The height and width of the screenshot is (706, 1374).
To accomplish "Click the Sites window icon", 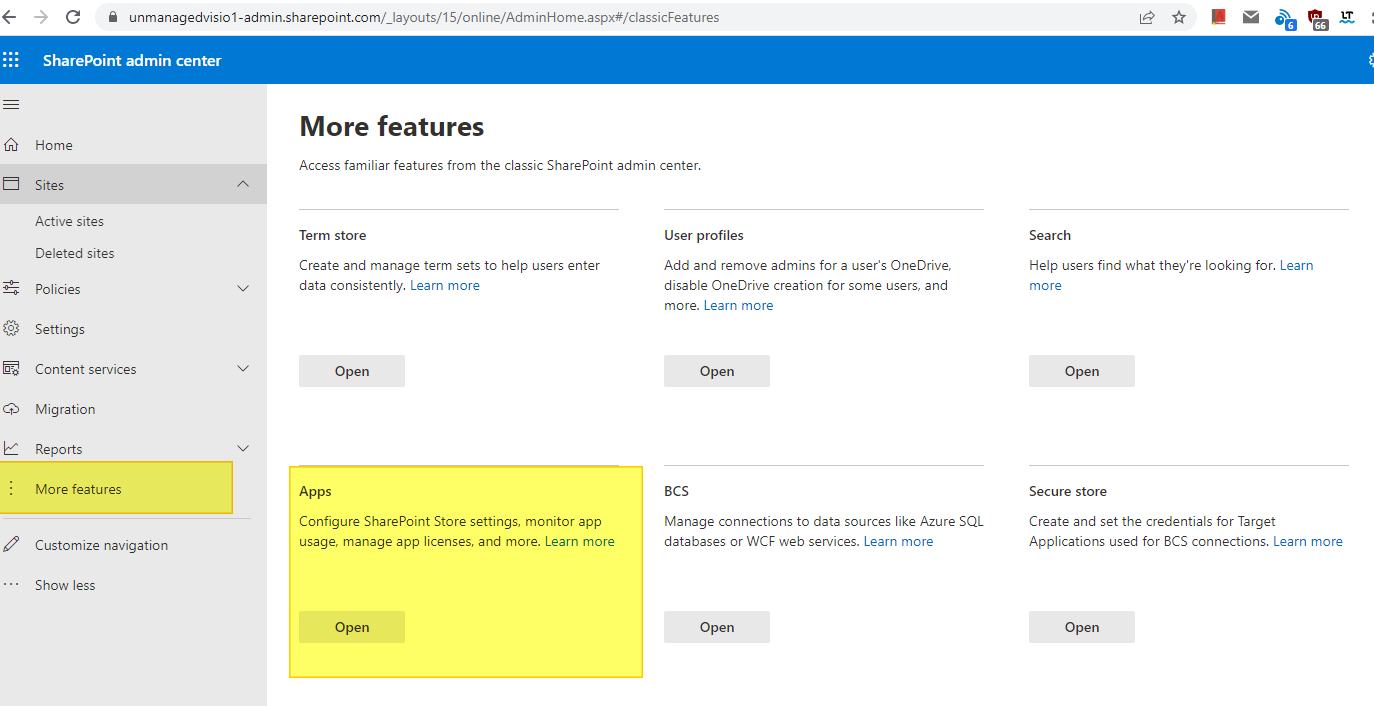I will (11, 185).
